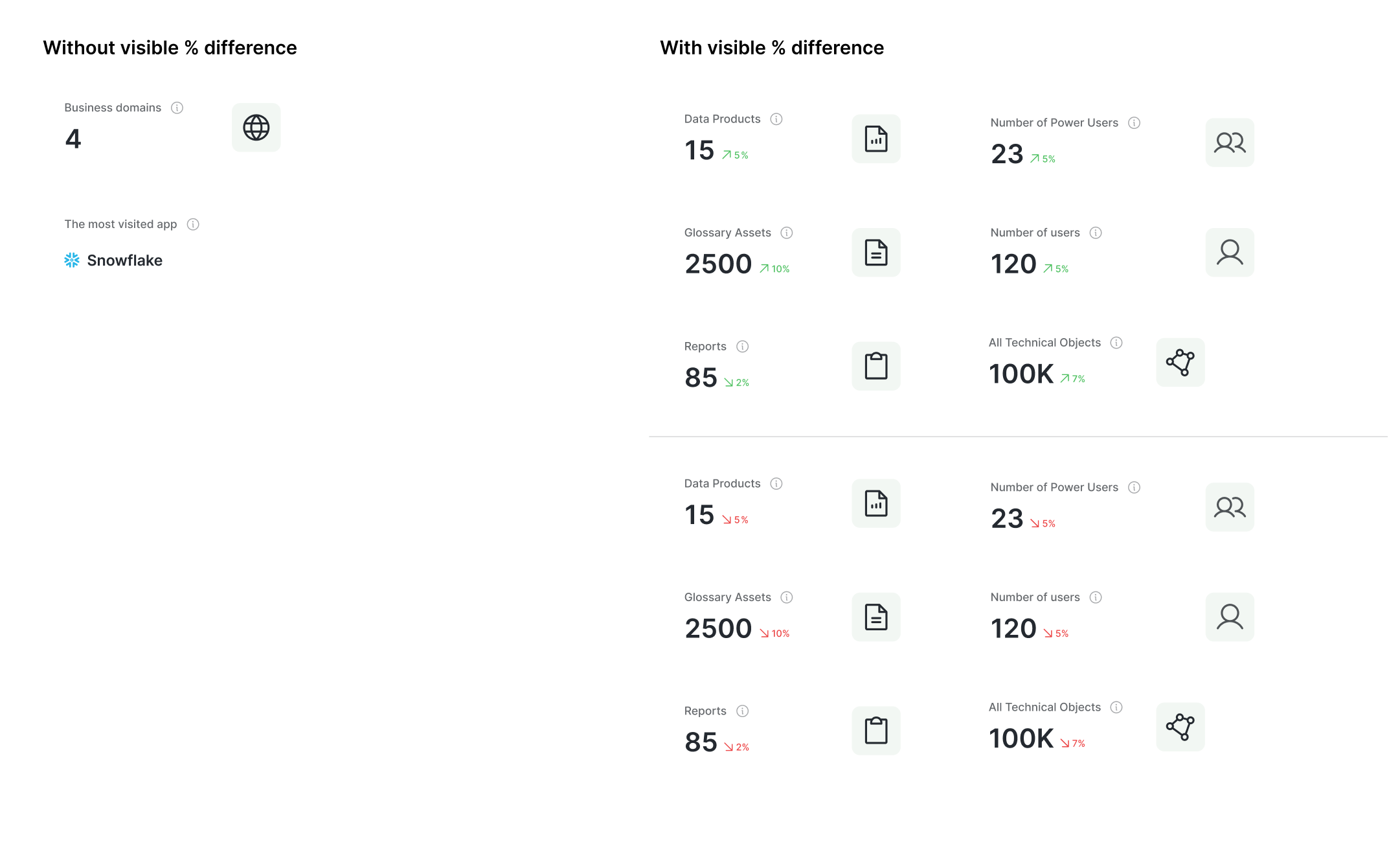Open the All Technical Objects network graph icon

[x=1179, y=362]
